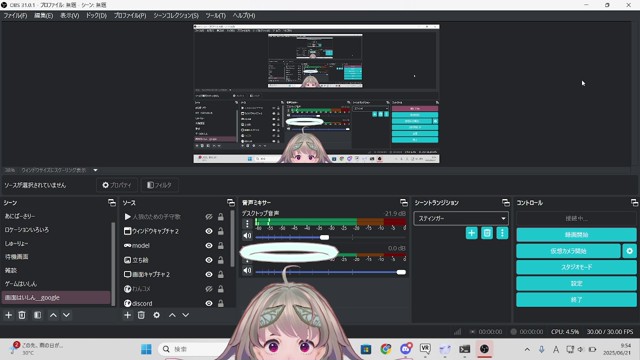Unlock the ウィンドウキャプチャ 2 source
Viewport: 640px width, 360px height.
click(221, 231)
